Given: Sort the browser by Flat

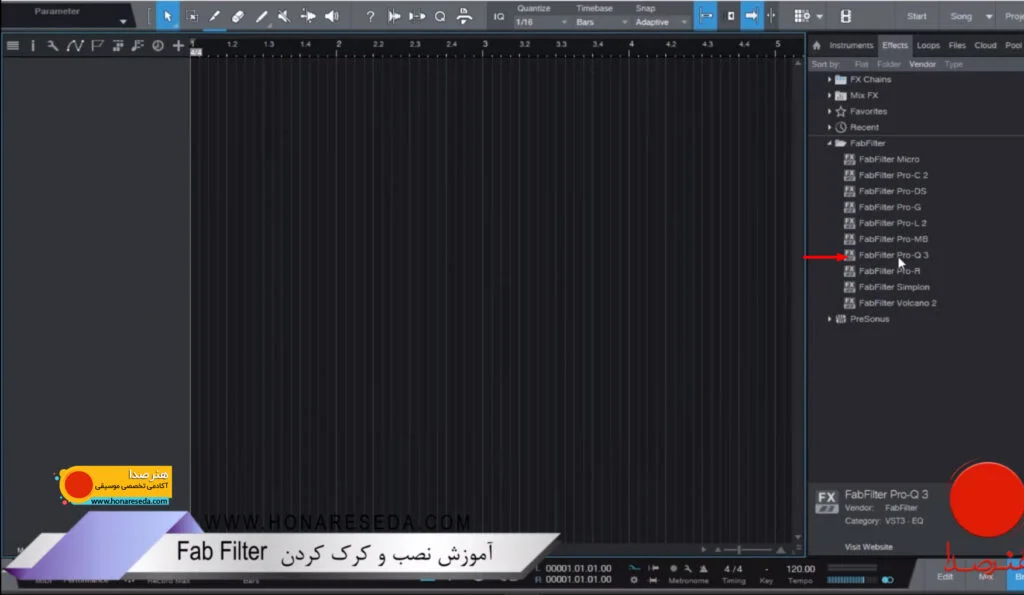Looking at the screenshot, I should pyautogui.click(x=861, y=64).
